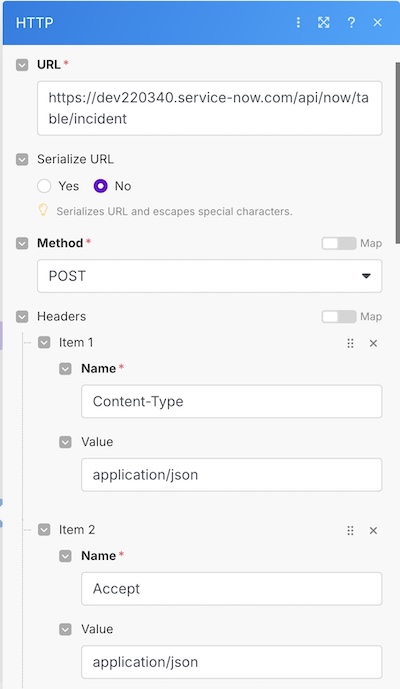Viewport: 400px width, 689px height.
Task: Select Yes for Serialize URL
Action: (44, 186)
